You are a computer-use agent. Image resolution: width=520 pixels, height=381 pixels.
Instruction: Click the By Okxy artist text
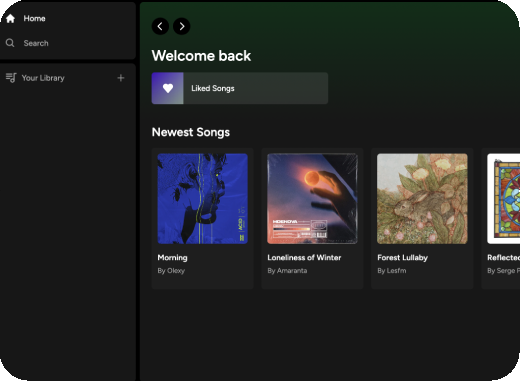[171, 271]
